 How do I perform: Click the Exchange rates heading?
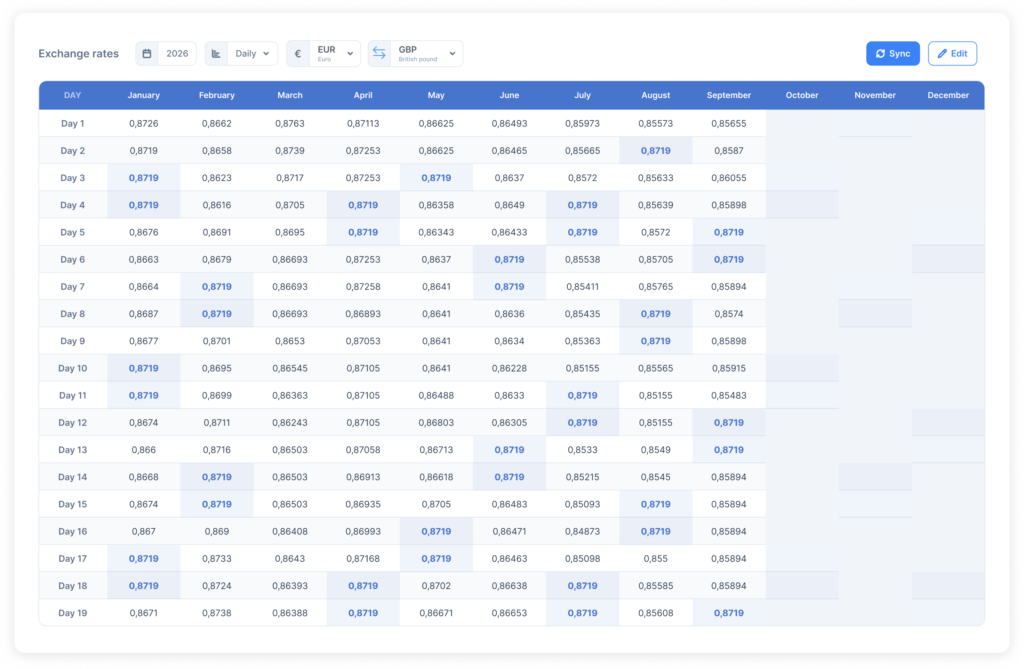click(x=78, y=54)
